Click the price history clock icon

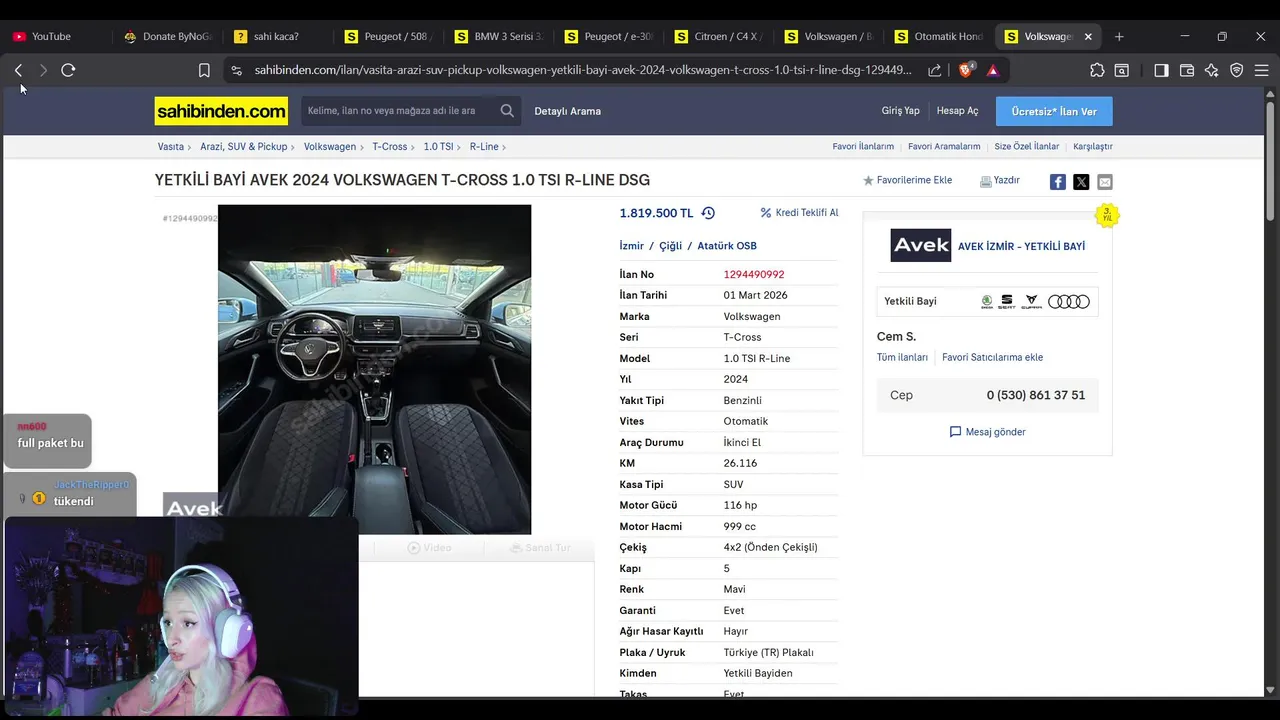coord(708,213)
